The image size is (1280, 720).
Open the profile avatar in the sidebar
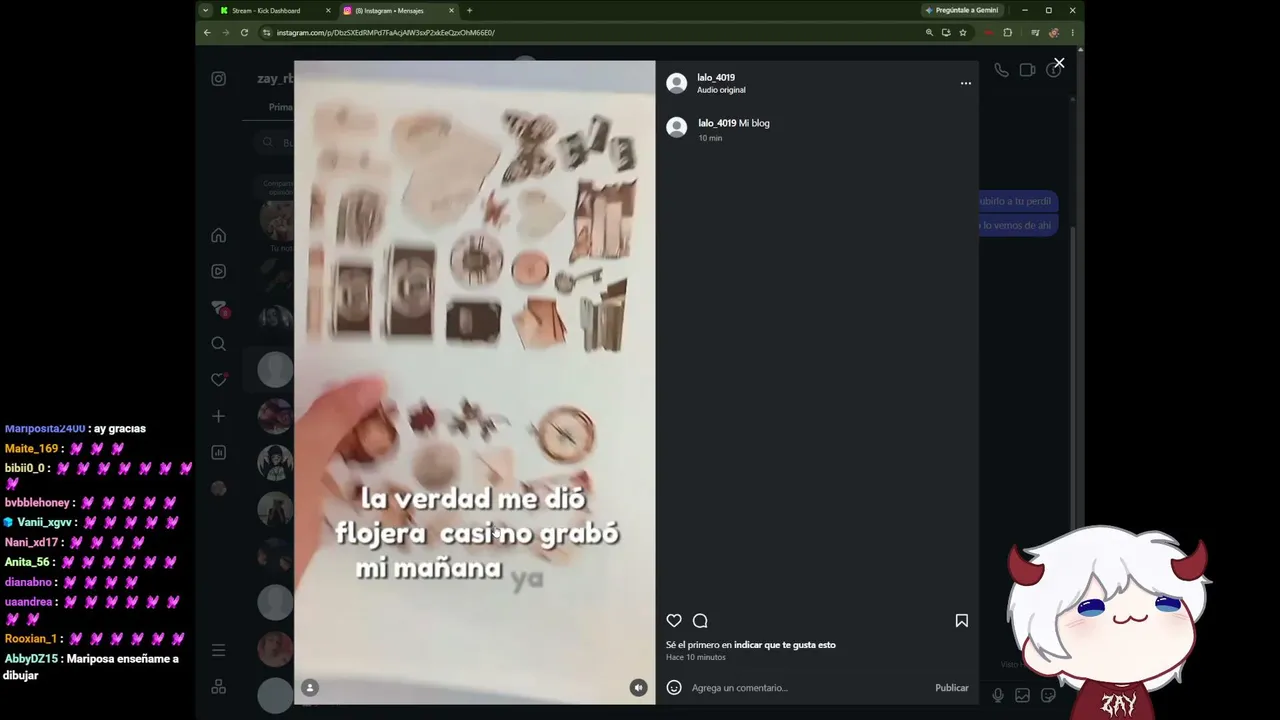[x=219, y=488]
